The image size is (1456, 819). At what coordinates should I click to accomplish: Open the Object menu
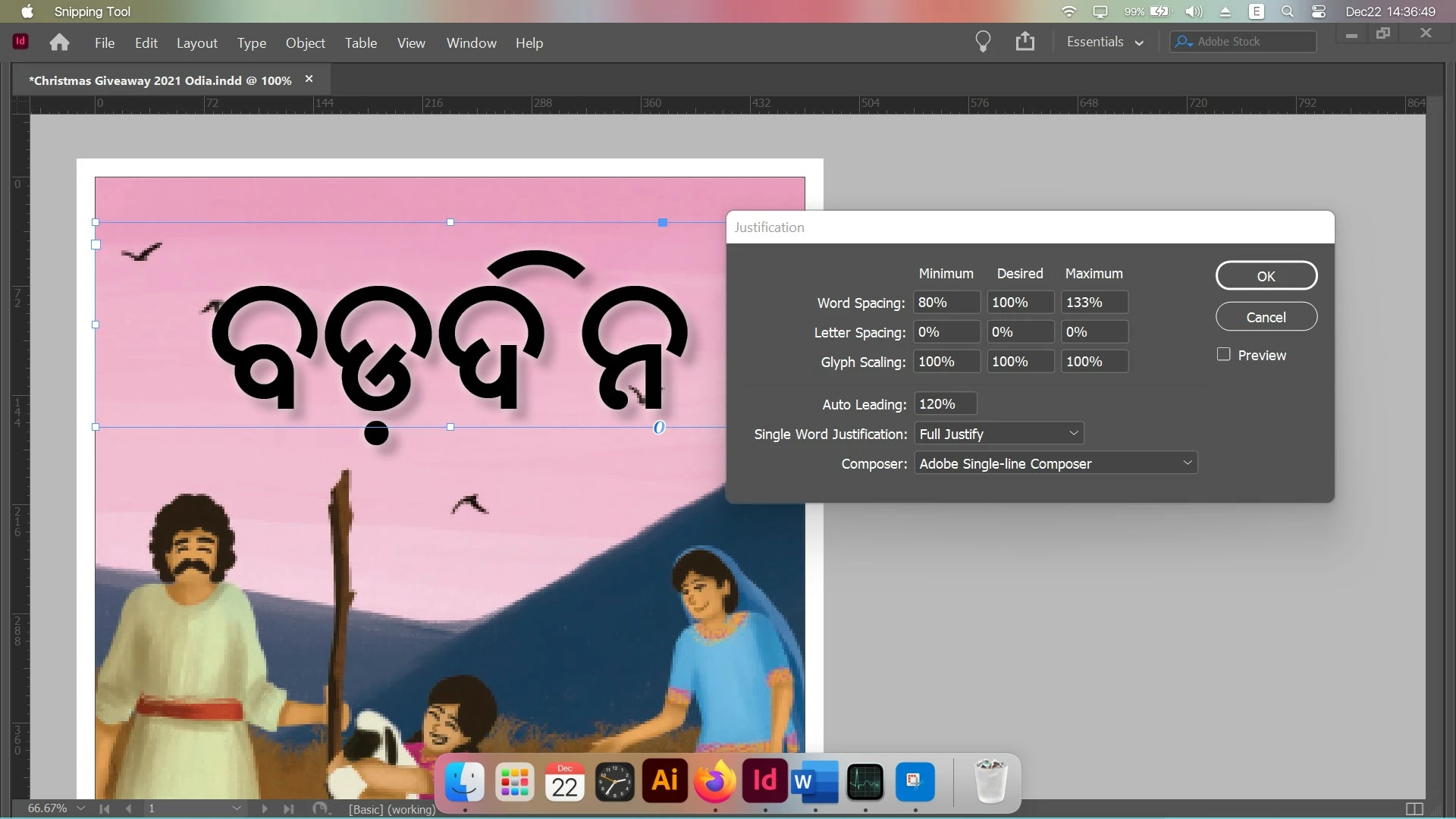pyautogui.click(x=305, y=43)
